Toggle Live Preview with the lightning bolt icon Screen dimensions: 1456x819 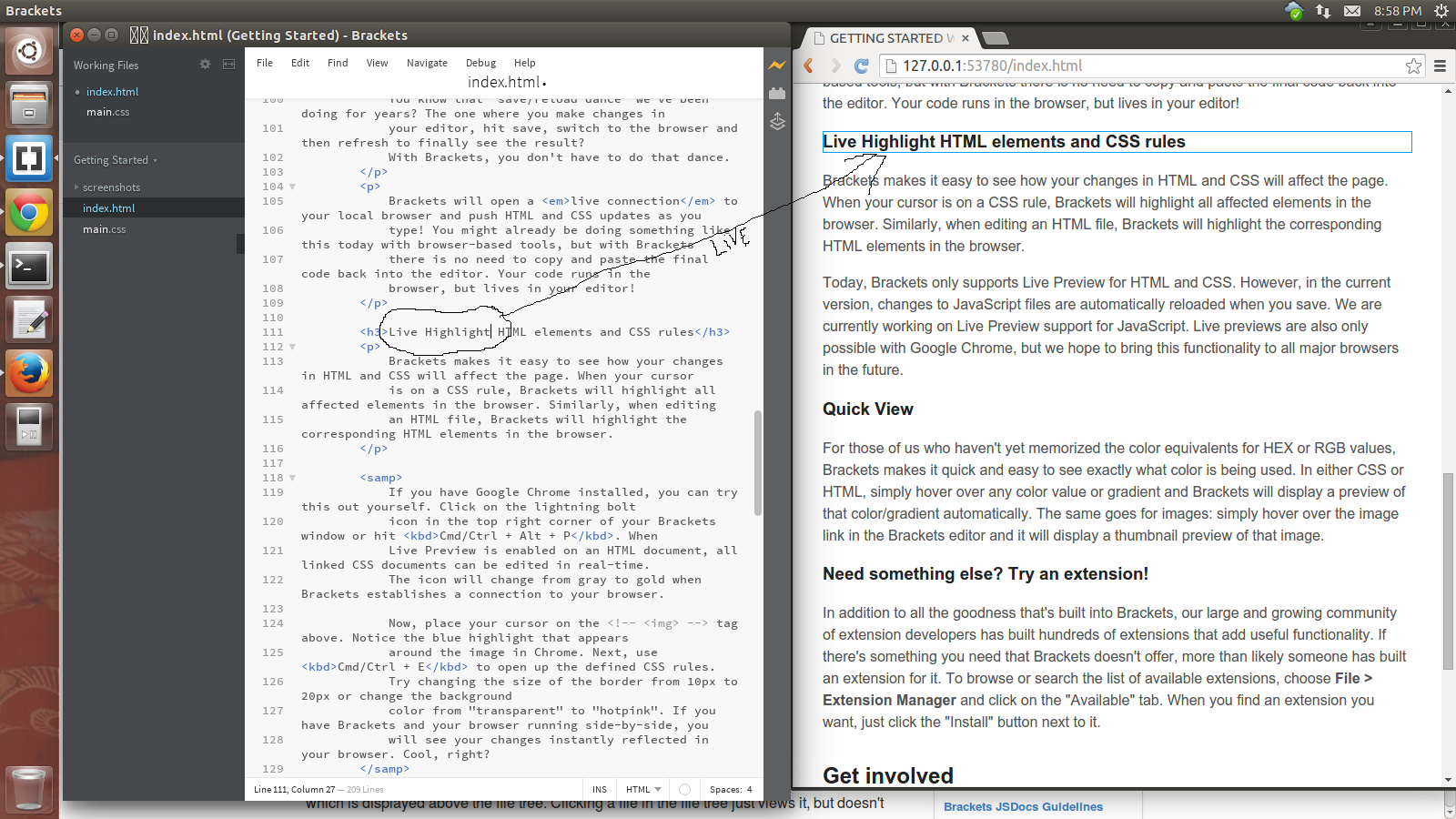(776, 66)
